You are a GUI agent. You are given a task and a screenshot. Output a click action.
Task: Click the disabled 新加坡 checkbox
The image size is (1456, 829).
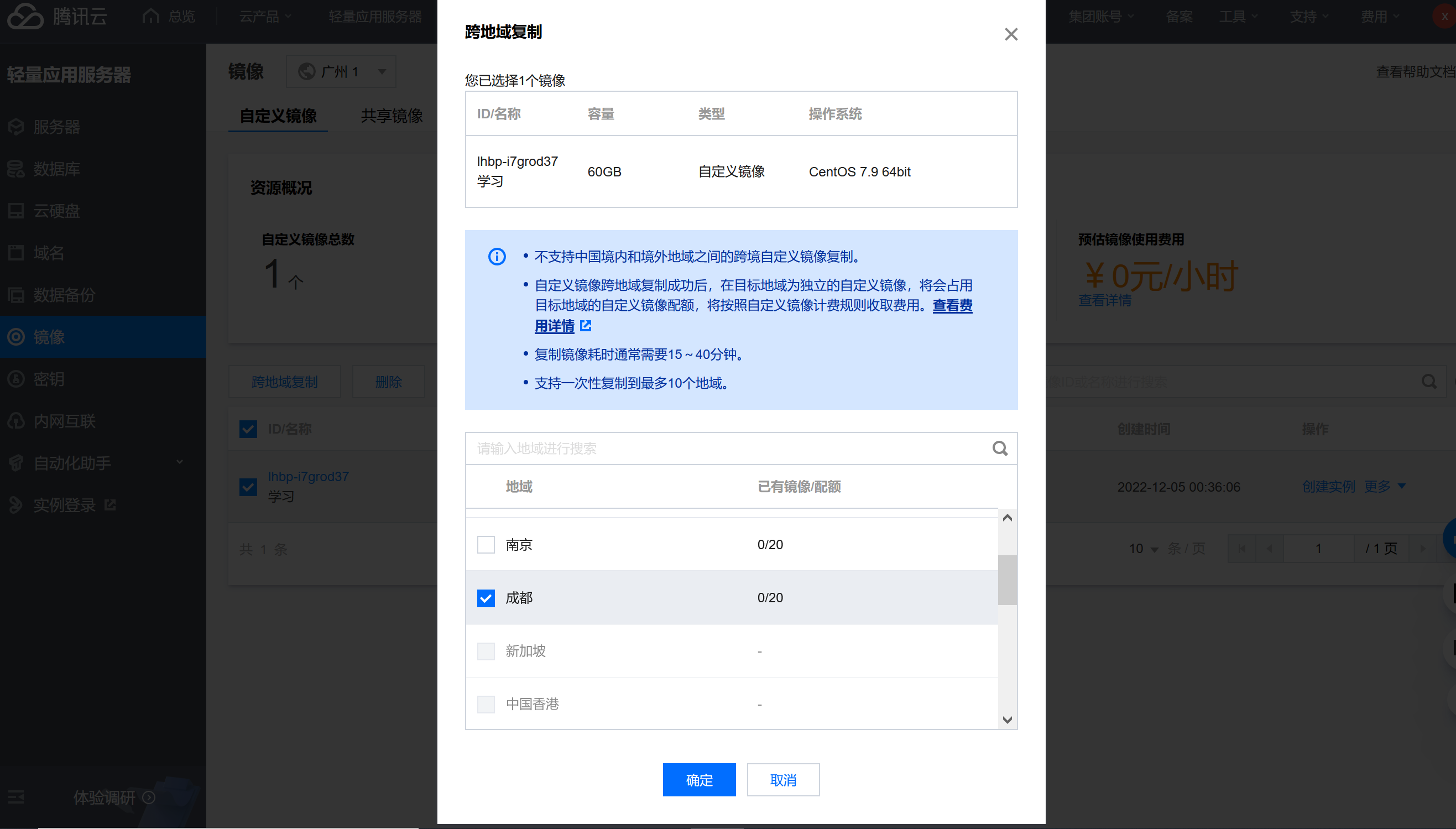(486, 651)
